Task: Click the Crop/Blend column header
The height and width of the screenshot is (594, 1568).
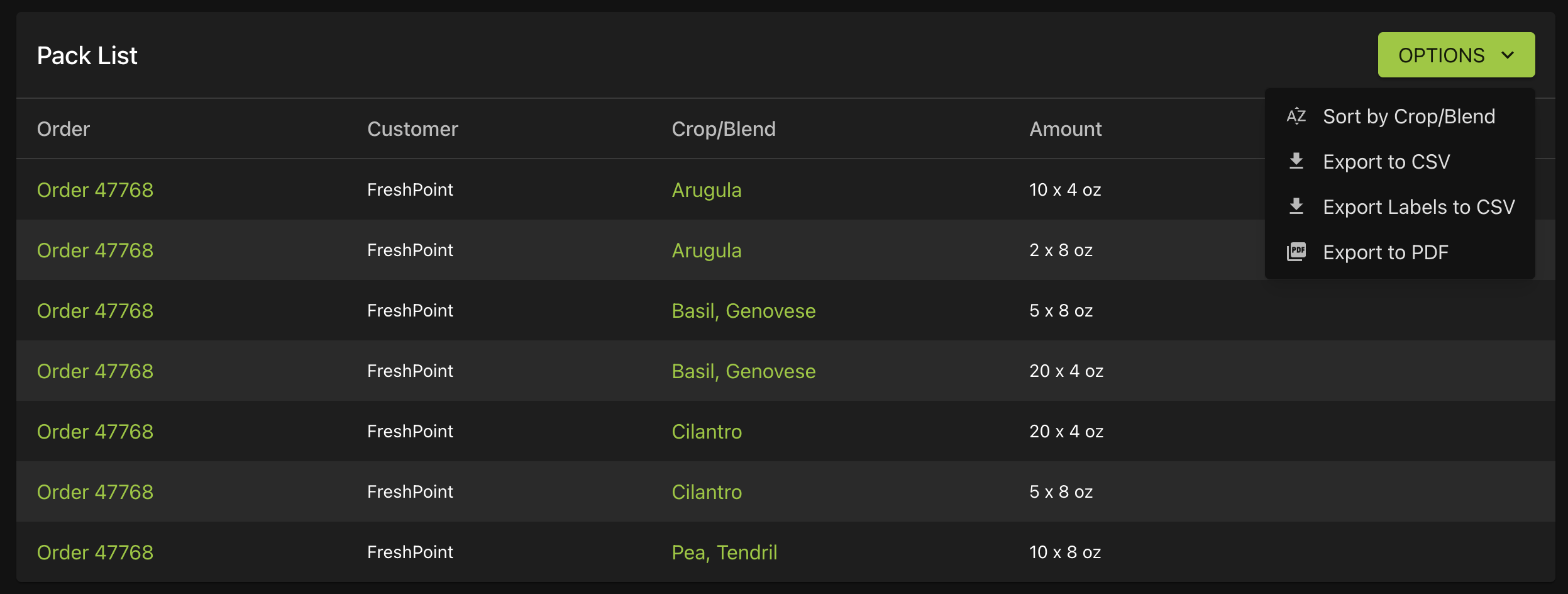Action: coord(724,129)
